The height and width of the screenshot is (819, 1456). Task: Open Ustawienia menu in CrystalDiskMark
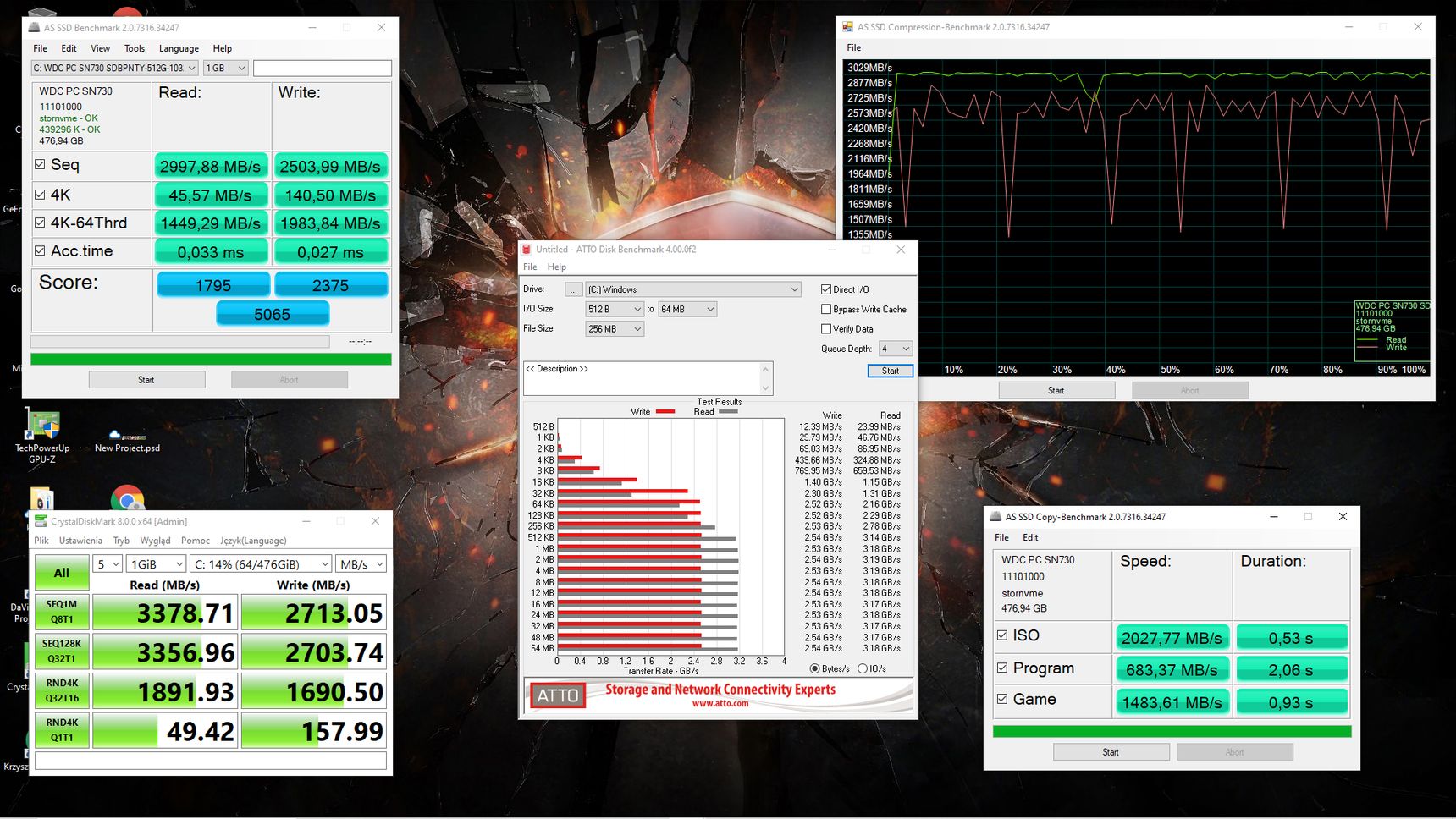coord(80,541)
